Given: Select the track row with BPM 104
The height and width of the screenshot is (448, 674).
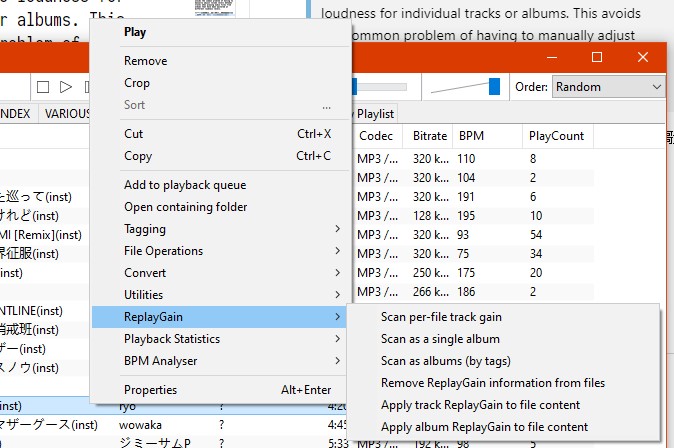Looking at the screenshot, I should (474, 178).
